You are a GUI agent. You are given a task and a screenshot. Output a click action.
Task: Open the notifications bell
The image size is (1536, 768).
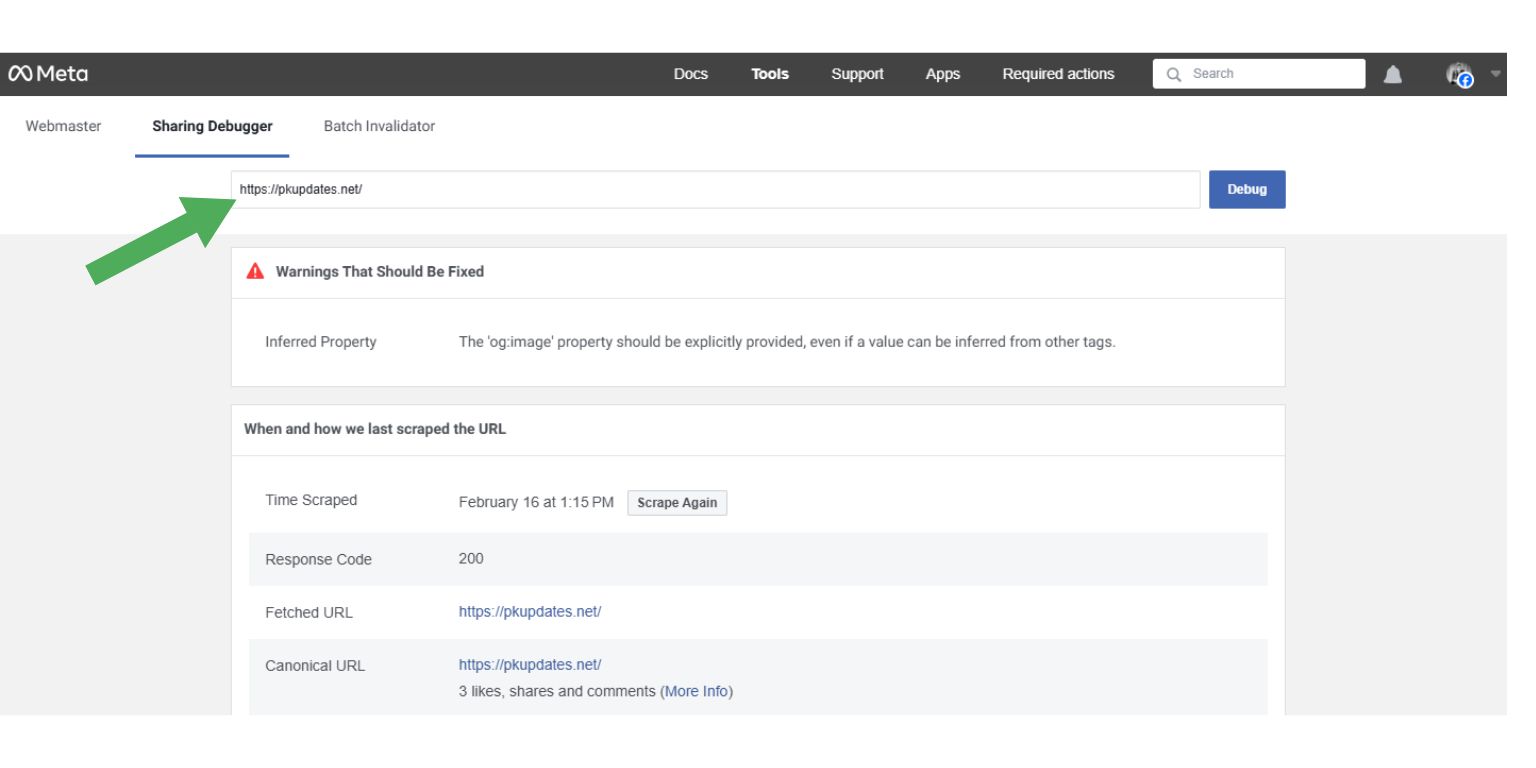coord(1392,74)
